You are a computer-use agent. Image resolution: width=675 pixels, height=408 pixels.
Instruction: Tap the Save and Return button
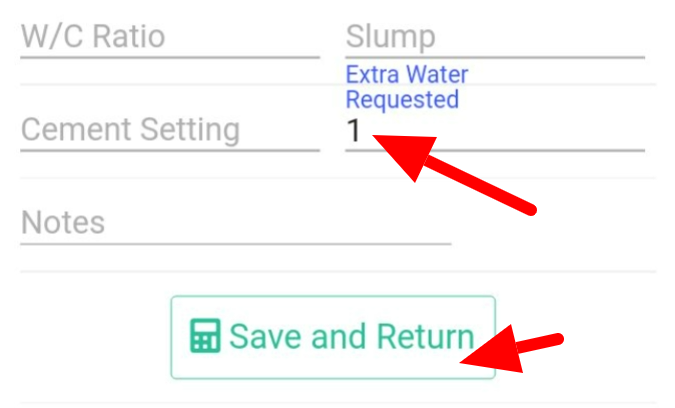333,337
